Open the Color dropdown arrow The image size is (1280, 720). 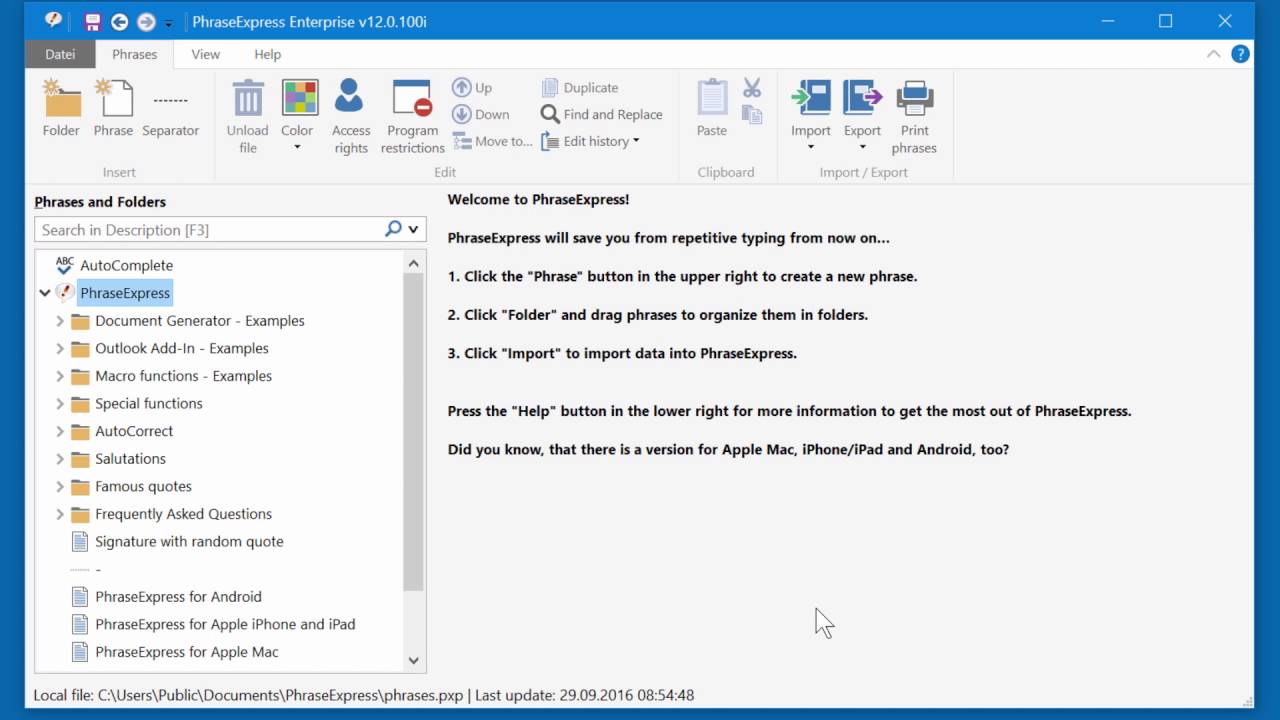pos(297,148)
